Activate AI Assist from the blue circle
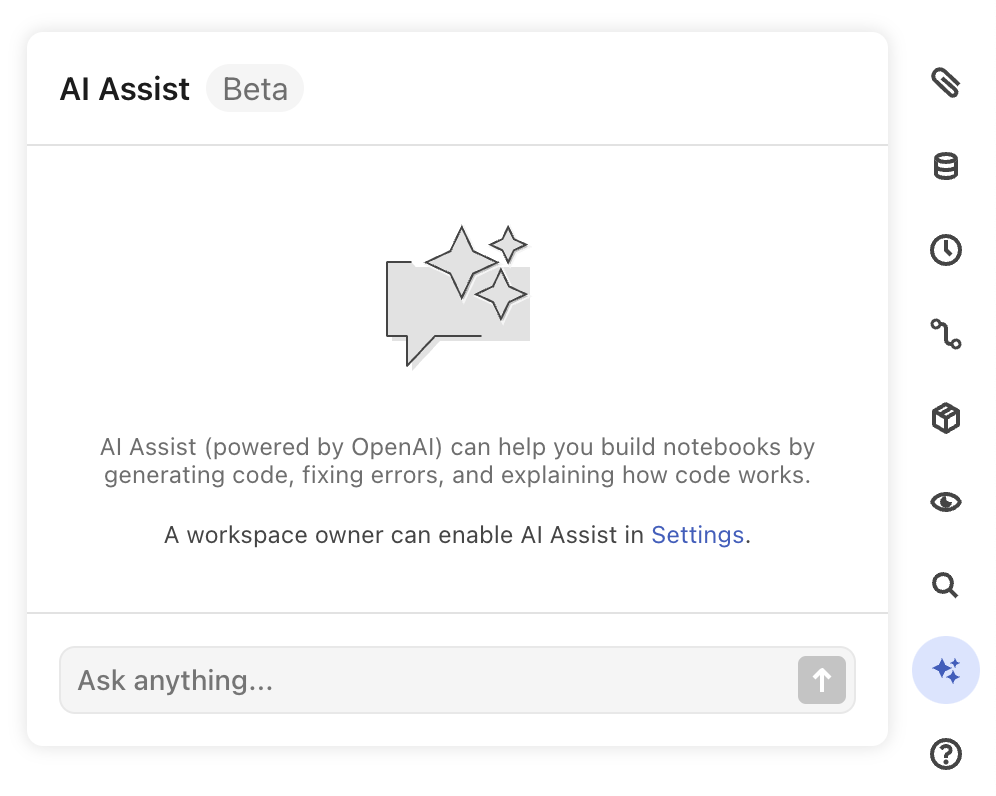 click(x=946, y=670)
